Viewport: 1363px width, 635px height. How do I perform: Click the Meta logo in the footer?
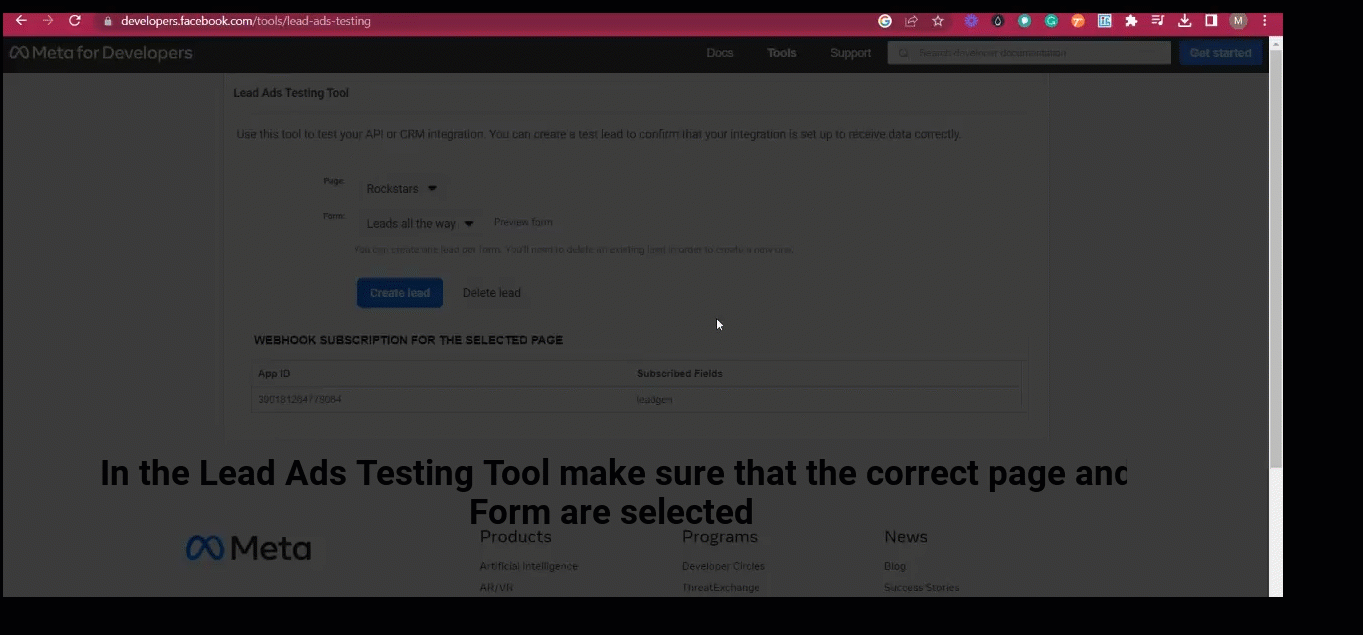248,548
